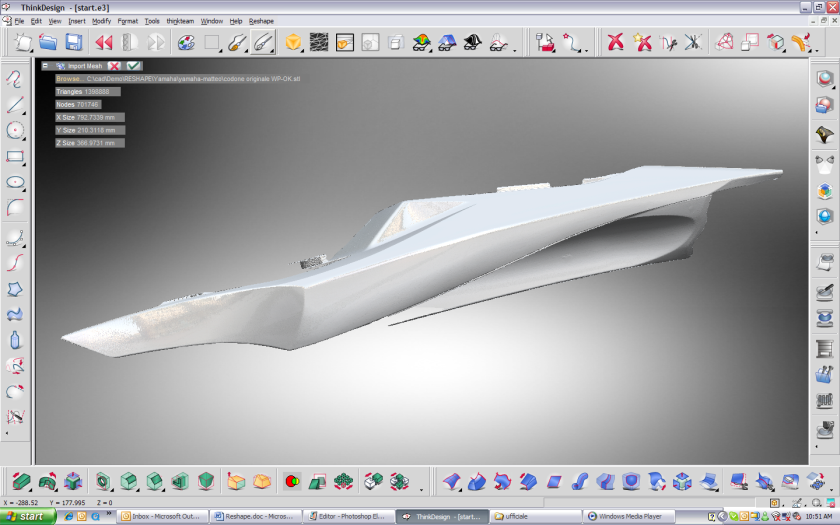Click Browse to choose mesh file
The width and height of the screenshot is (840, 525).
click(x=69, y=78)
